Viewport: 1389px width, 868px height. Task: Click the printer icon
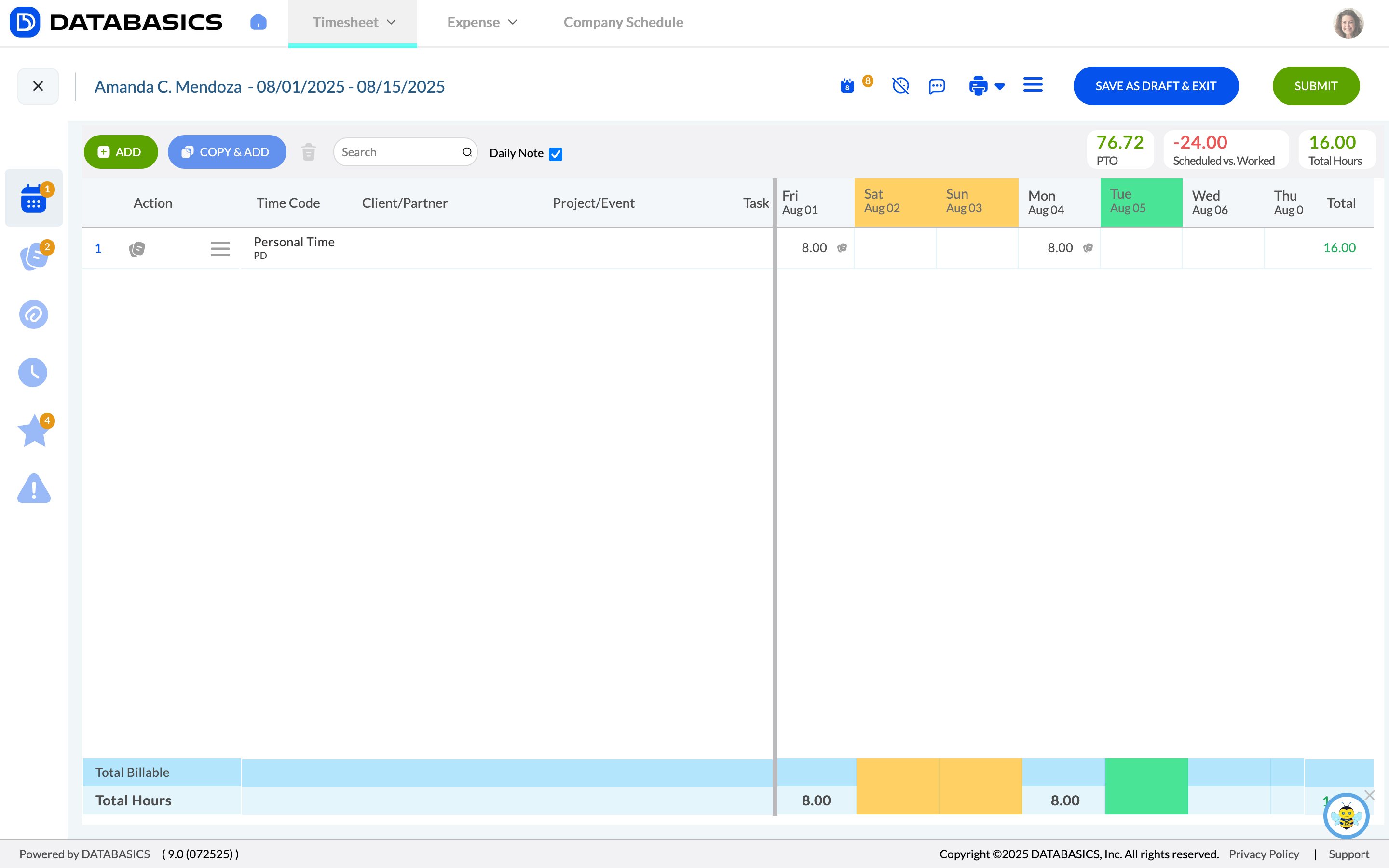978,86
